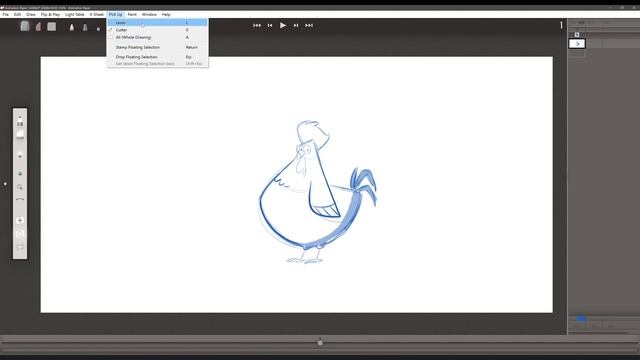Open the Light Table menu

pos(75,14)
